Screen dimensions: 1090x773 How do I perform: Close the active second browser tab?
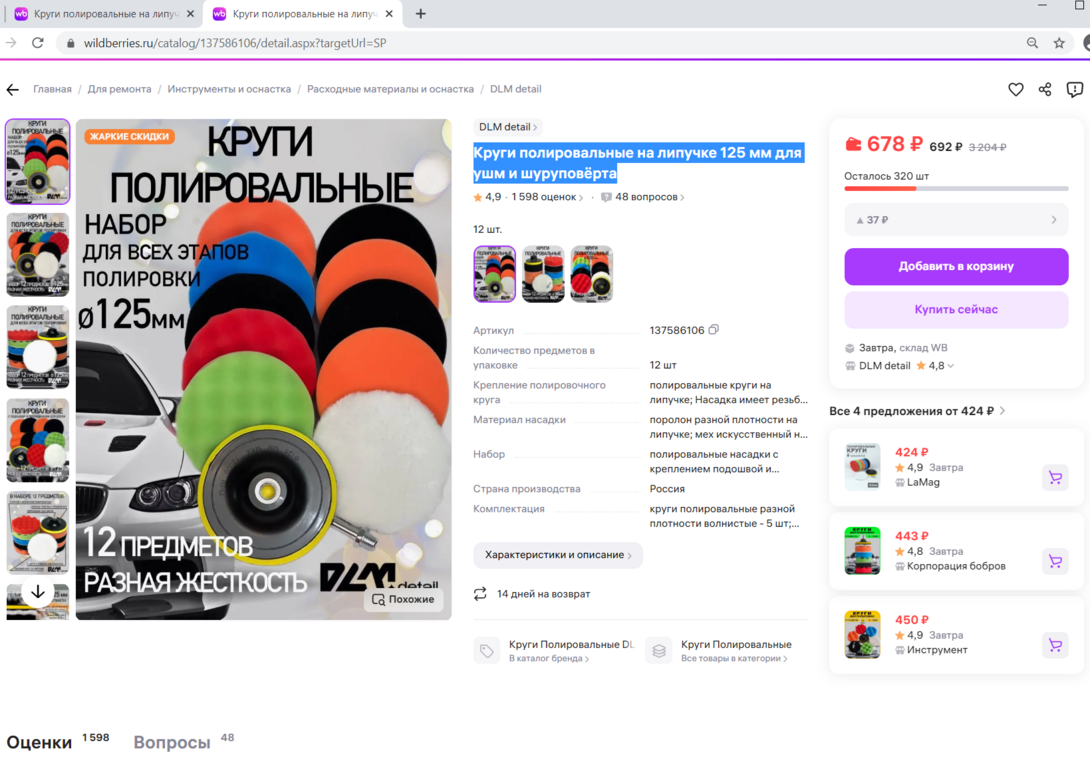(389, 14)
